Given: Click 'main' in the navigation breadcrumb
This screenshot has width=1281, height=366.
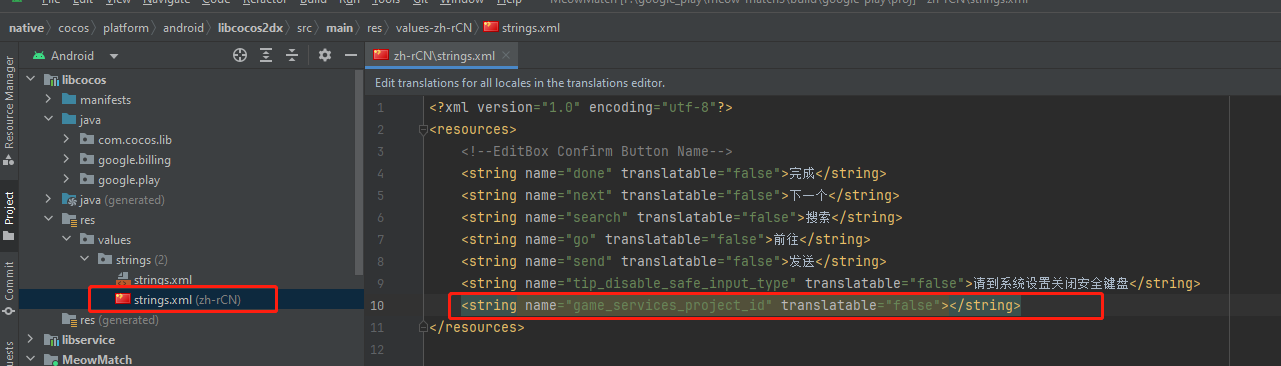Looking at the screenshot, I should click(x=340, y=27).
